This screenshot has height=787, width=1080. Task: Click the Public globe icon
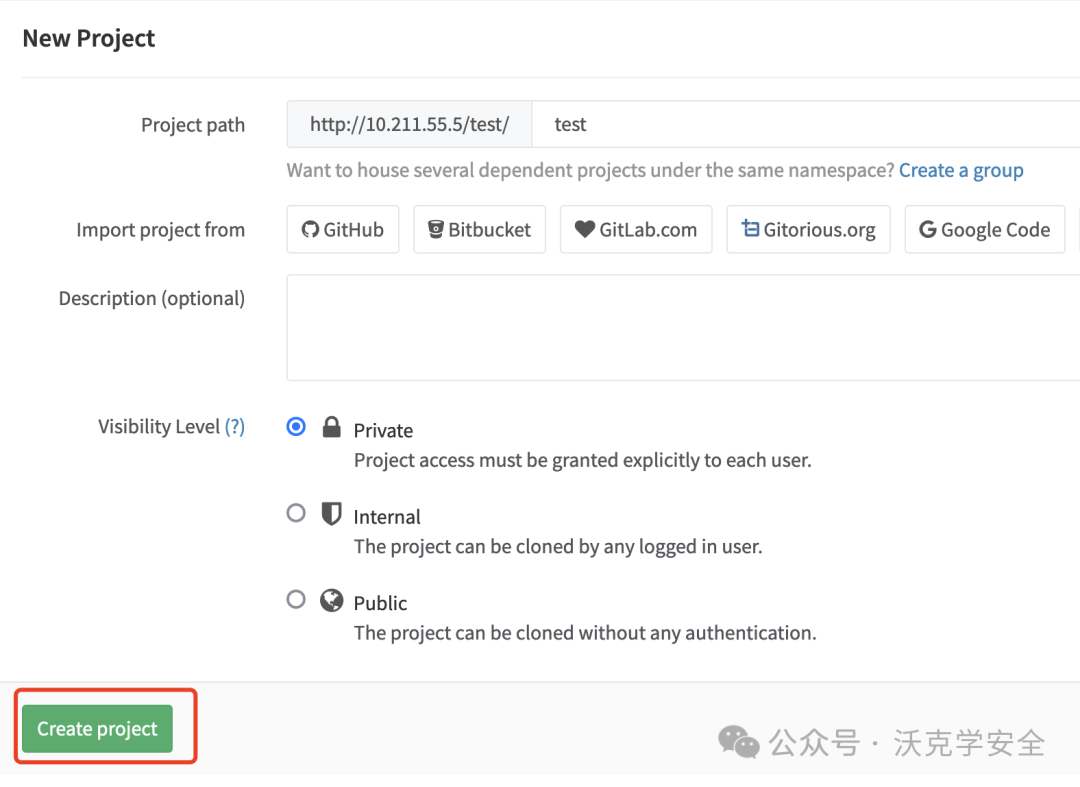tap(331, 600)
